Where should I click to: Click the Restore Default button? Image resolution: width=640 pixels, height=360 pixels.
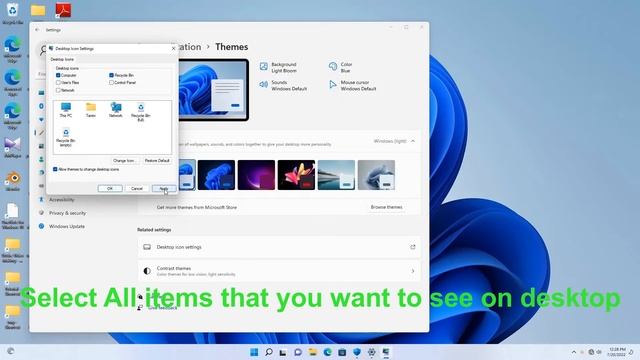pos(157,160)
